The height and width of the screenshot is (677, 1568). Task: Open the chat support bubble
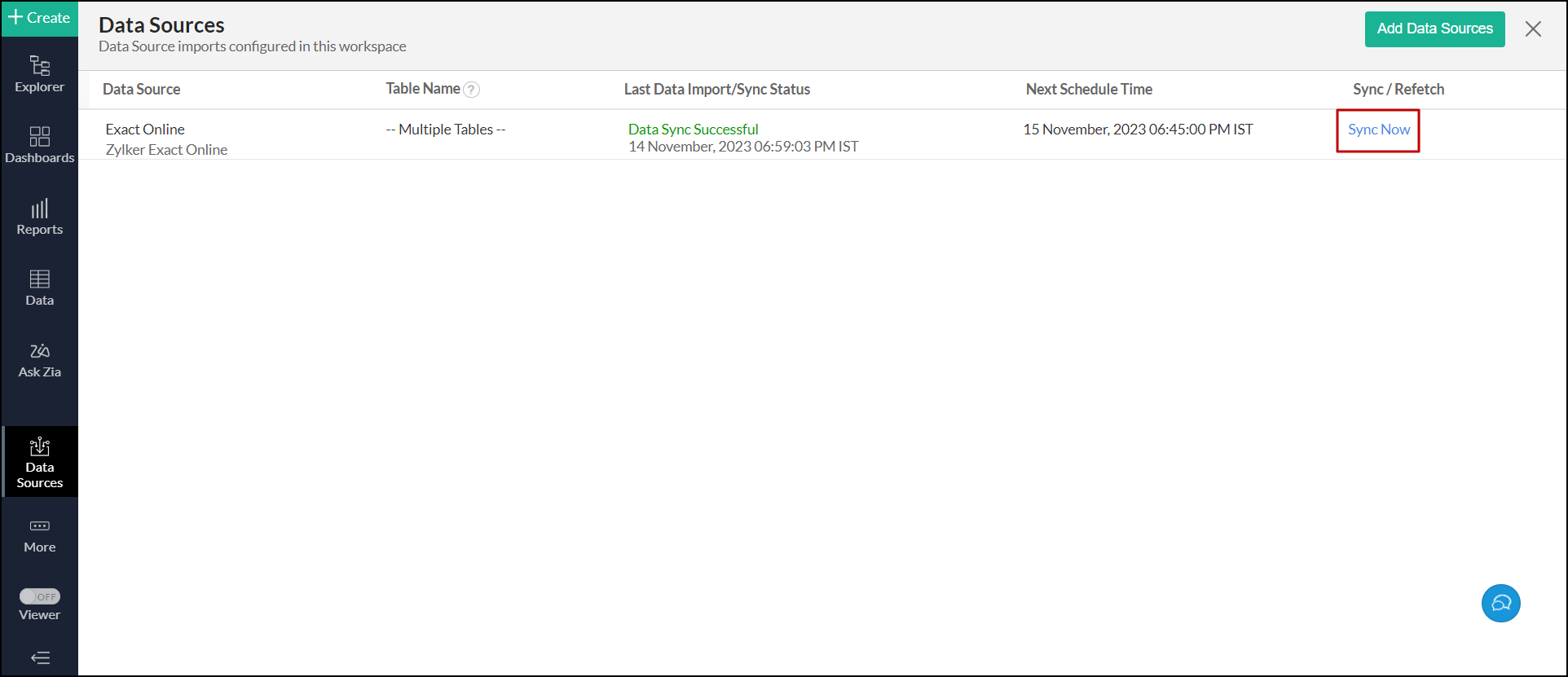1500,604
